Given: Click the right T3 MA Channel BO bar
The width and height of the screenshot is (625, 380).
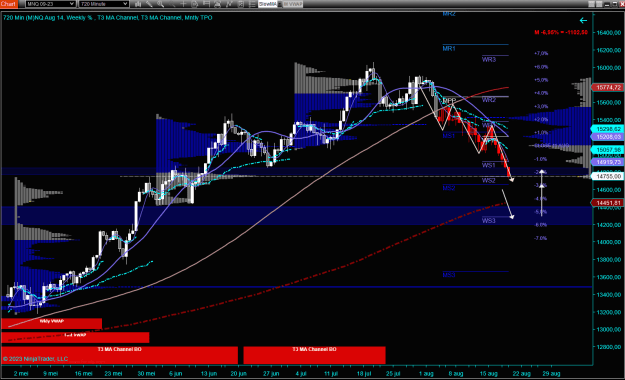Looking at the screenshot, I should tap(314, 355).
